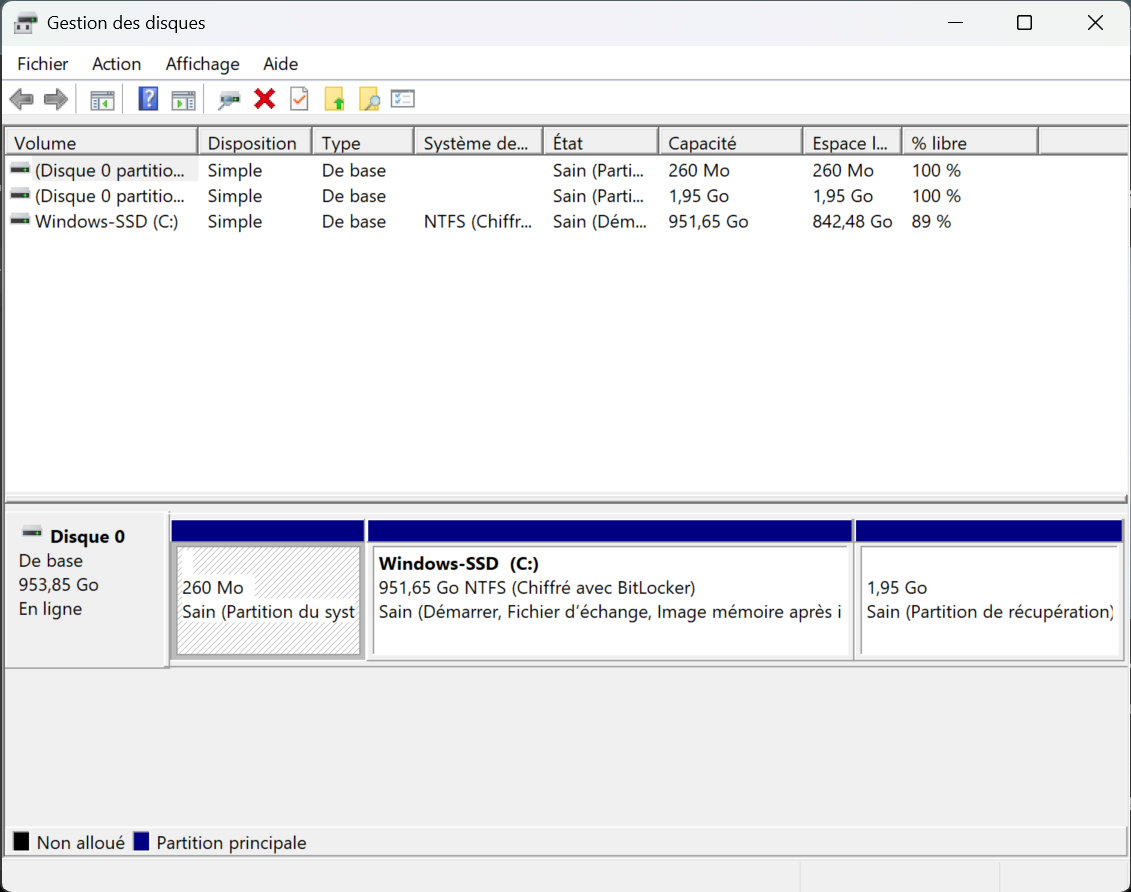Click the Partition principale legend text
Image resolution: width=1131 pixels, height=892 pixels.
point(231,842)
